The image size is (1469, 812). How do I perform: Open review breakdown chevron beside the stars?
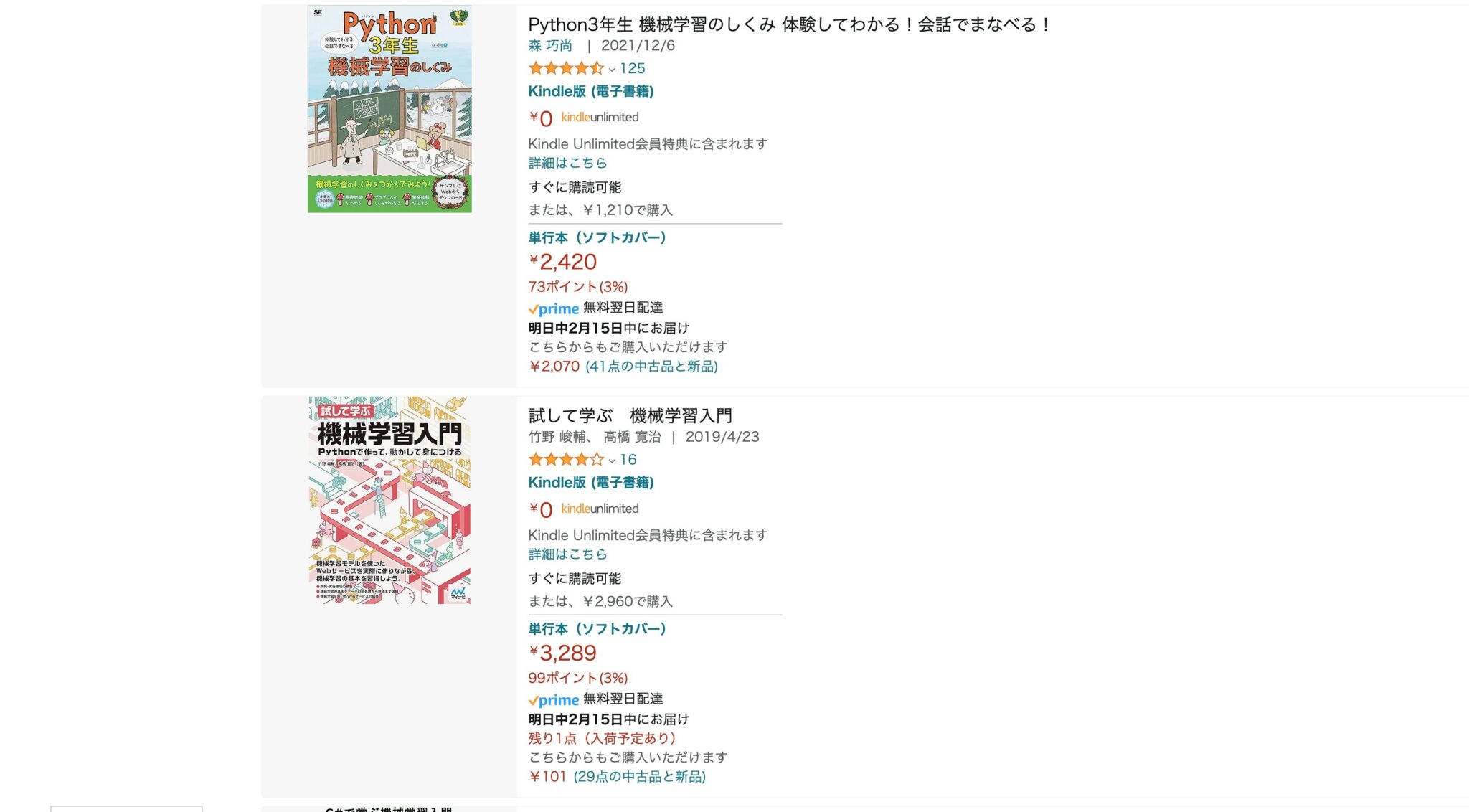click(613, 69)
